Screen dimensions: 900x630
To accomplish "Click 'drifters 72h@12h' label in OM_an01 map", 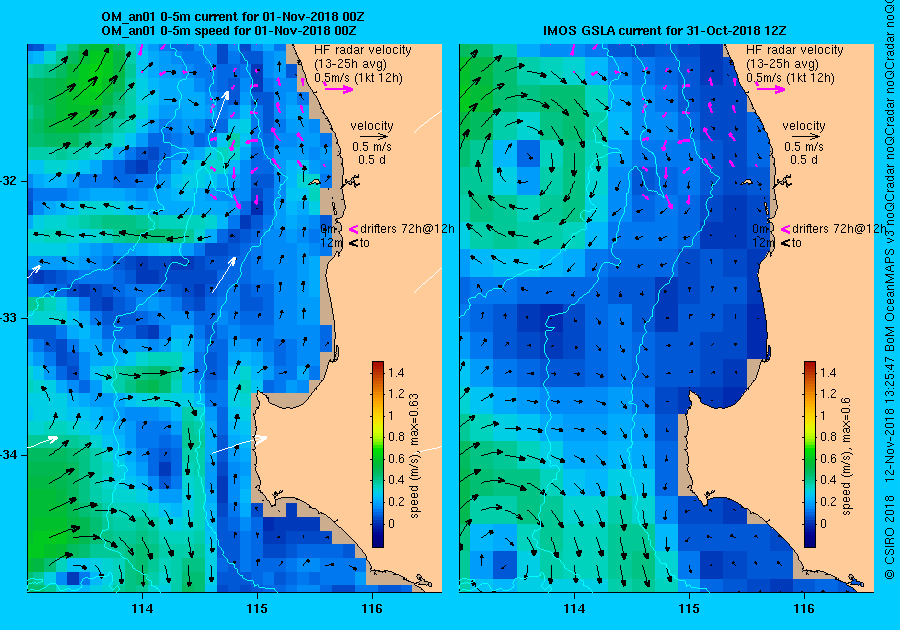I will (x=407, y=229).
